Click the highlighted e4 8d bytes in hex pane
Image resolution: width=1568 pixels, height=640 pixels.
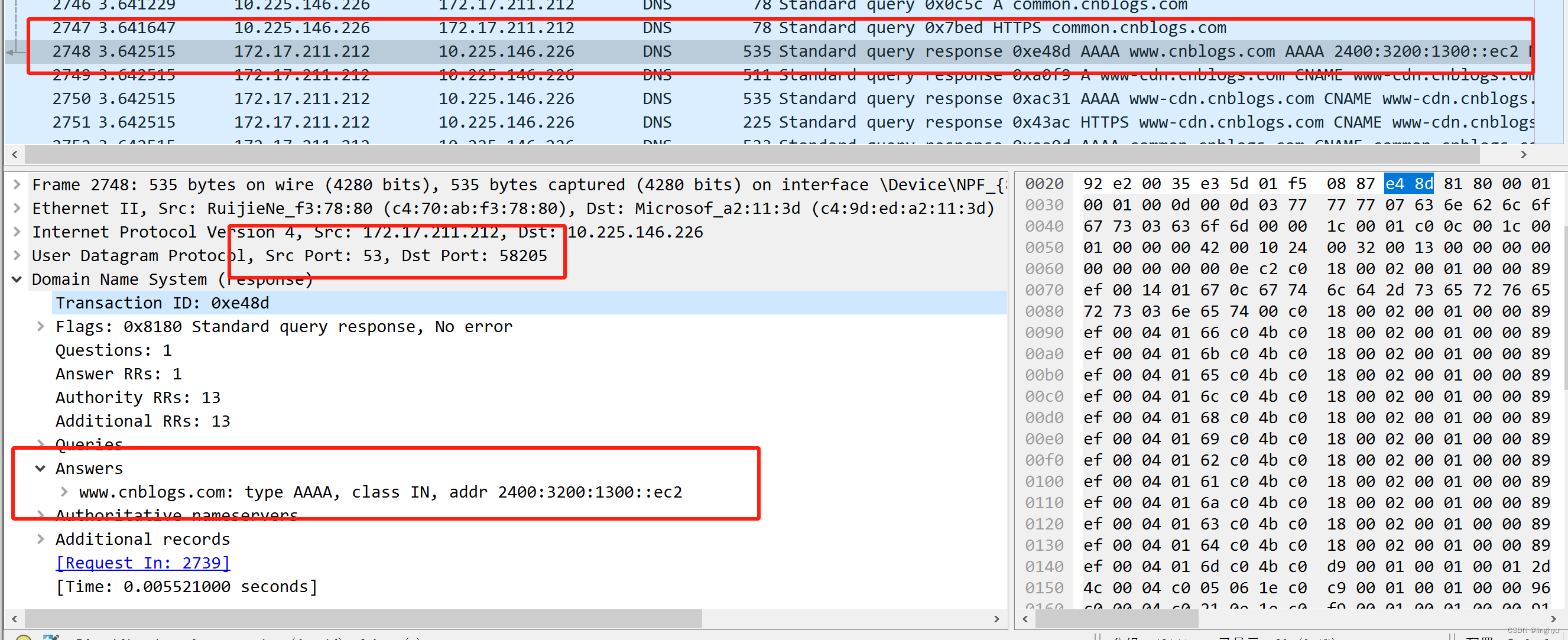point(1409,183)
